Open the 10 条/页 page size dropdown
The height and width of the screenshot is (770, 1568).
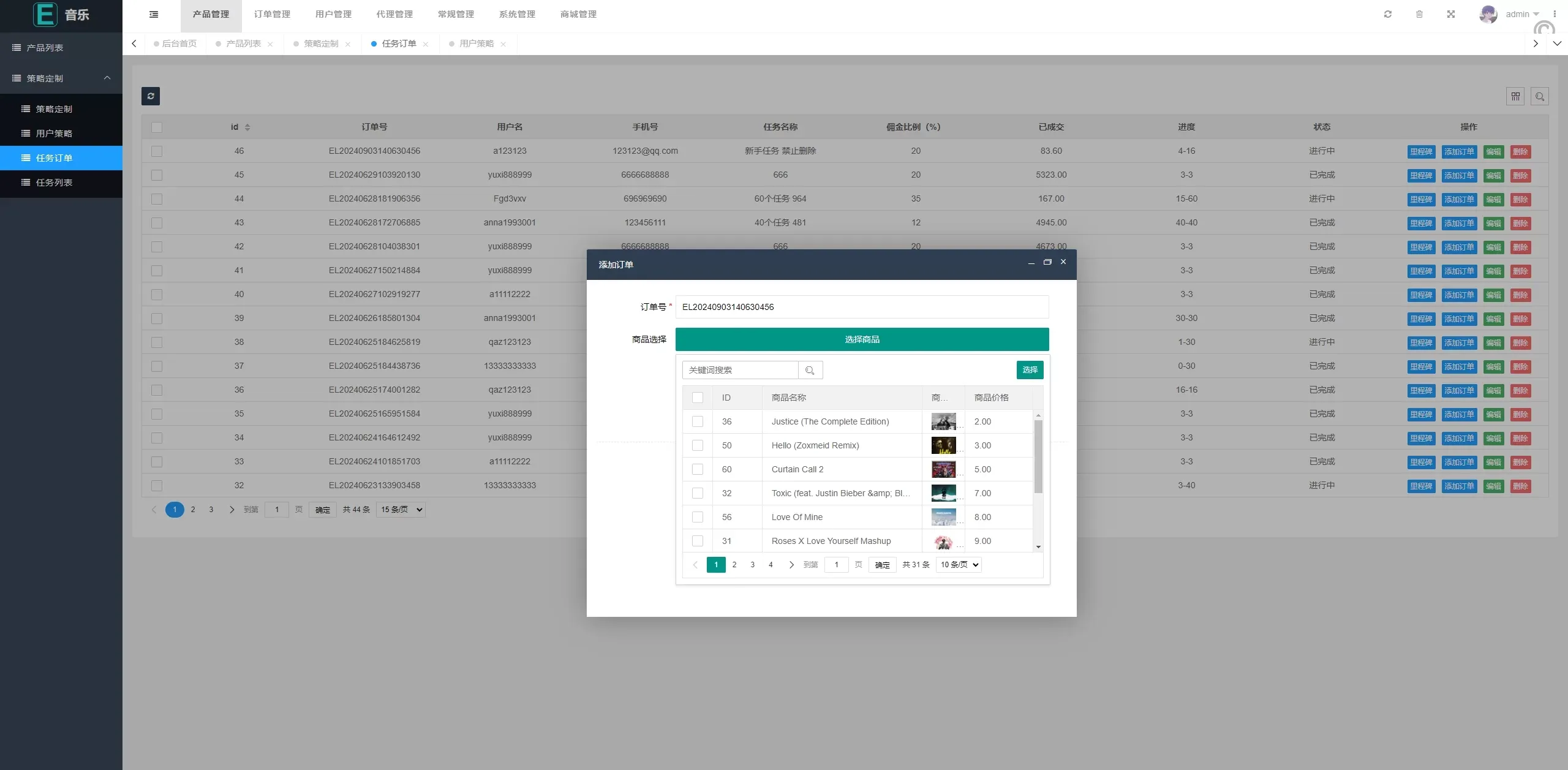[x=959, y=565]
